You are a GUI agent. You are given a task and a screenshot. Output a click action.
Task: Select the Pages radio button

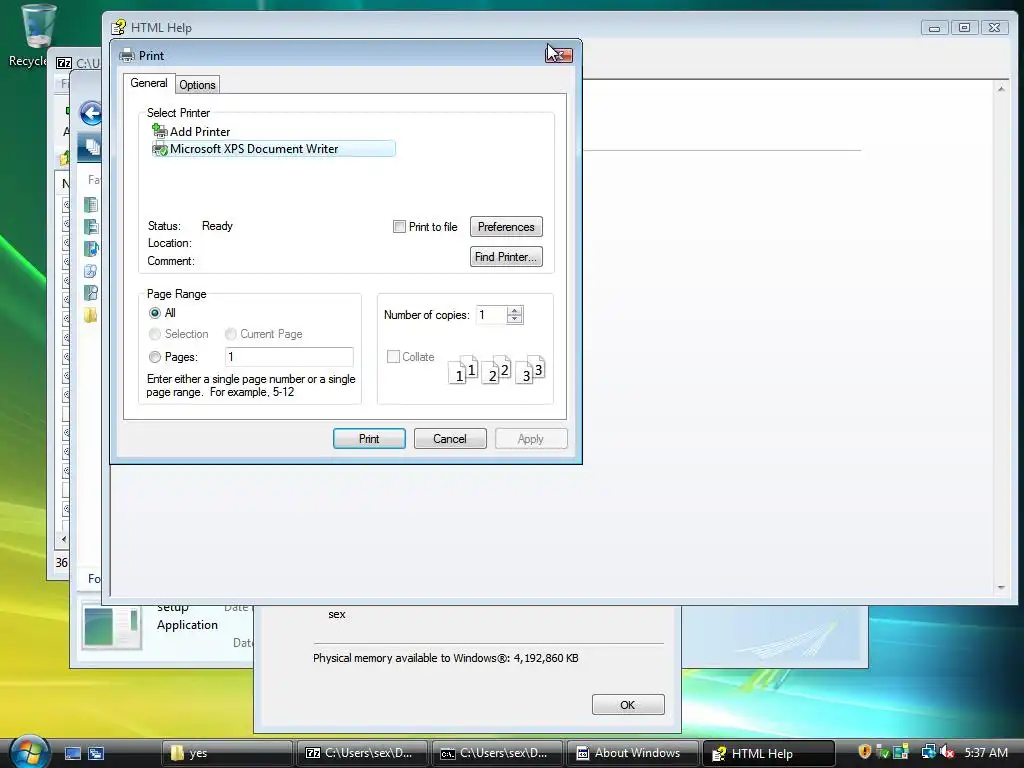tap(155, 357)
